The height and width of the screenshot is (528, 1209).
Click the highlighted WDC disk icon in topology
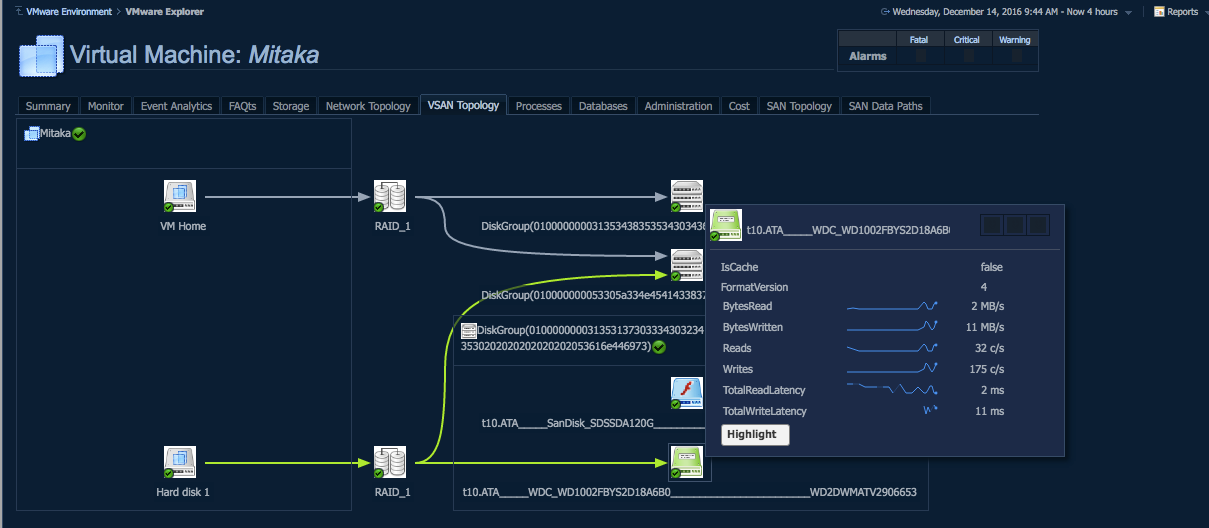[x=686, y=463]
